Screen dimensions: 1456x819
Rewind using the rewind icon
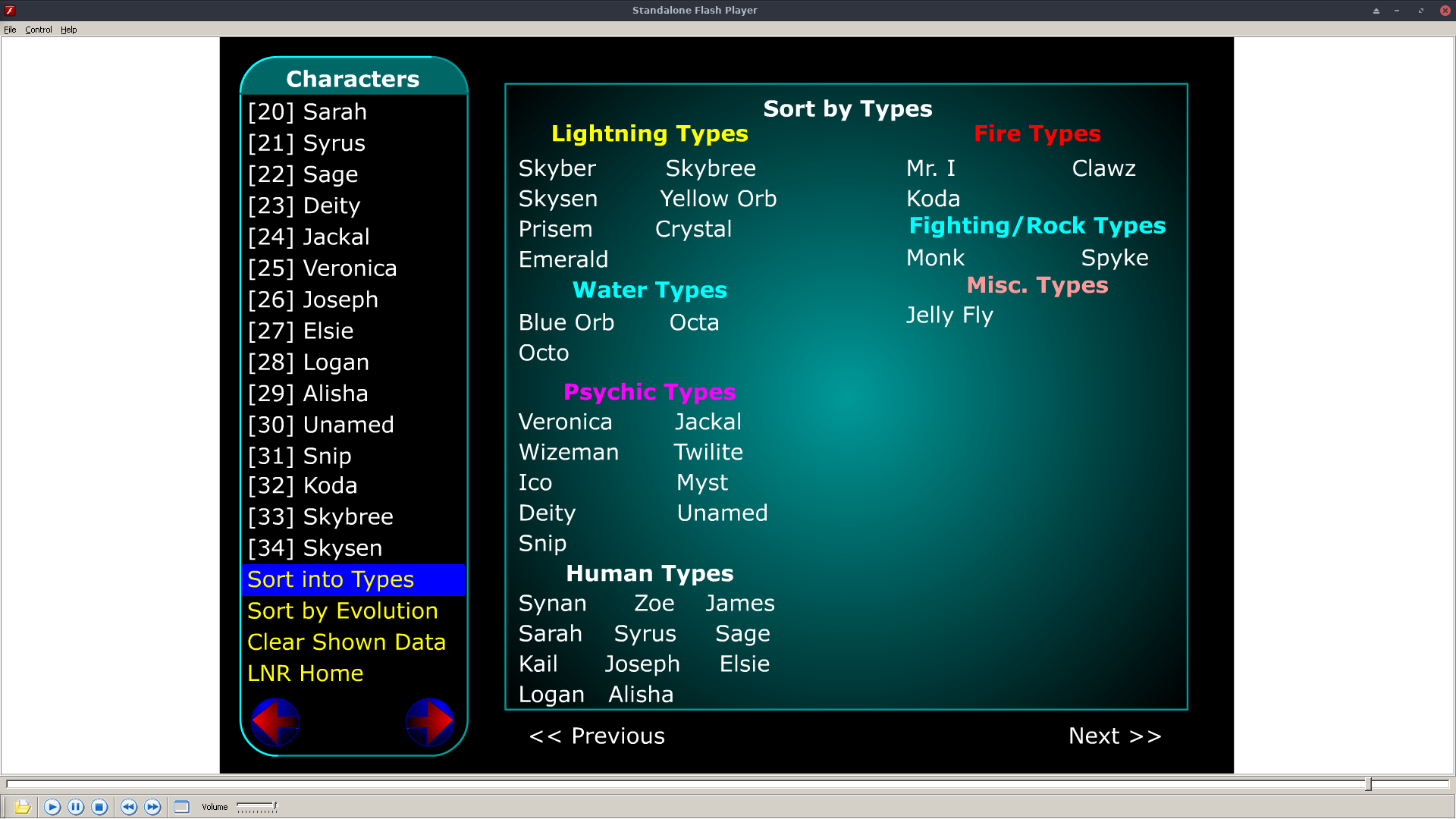point(129,807)
